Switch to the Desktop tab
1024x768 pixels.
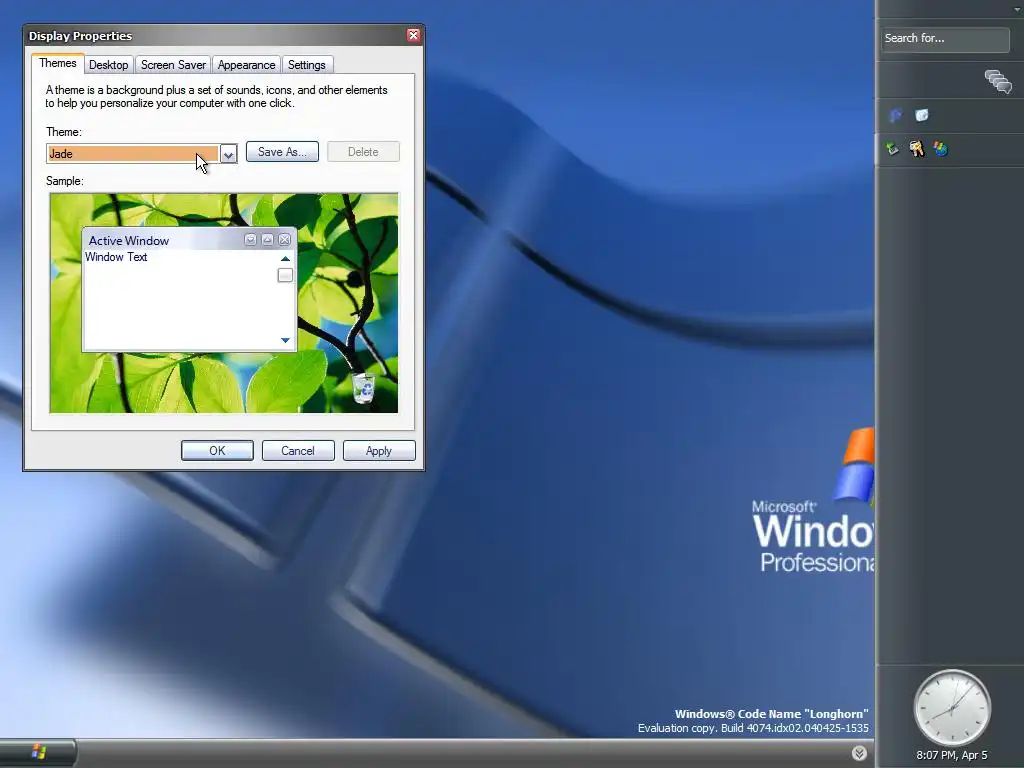tap(108, 65)
